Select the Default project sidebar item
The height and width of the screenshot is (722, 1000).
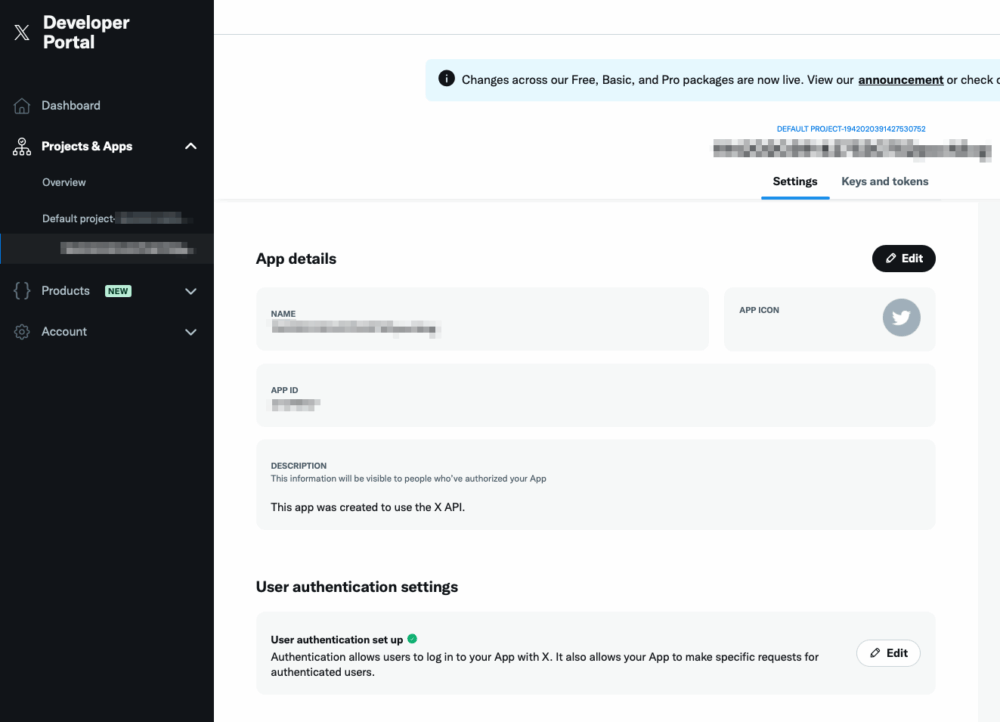[x=110, y=219]
